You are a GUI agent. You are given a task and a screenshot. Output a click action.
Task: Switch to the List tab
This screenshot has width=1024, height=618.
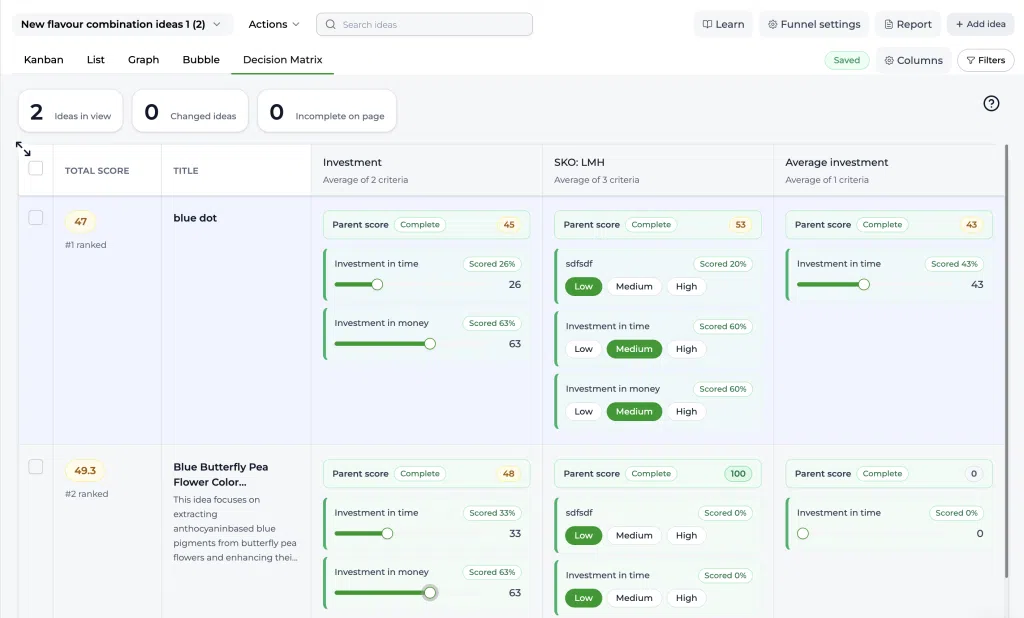click(x=95, y=59)
